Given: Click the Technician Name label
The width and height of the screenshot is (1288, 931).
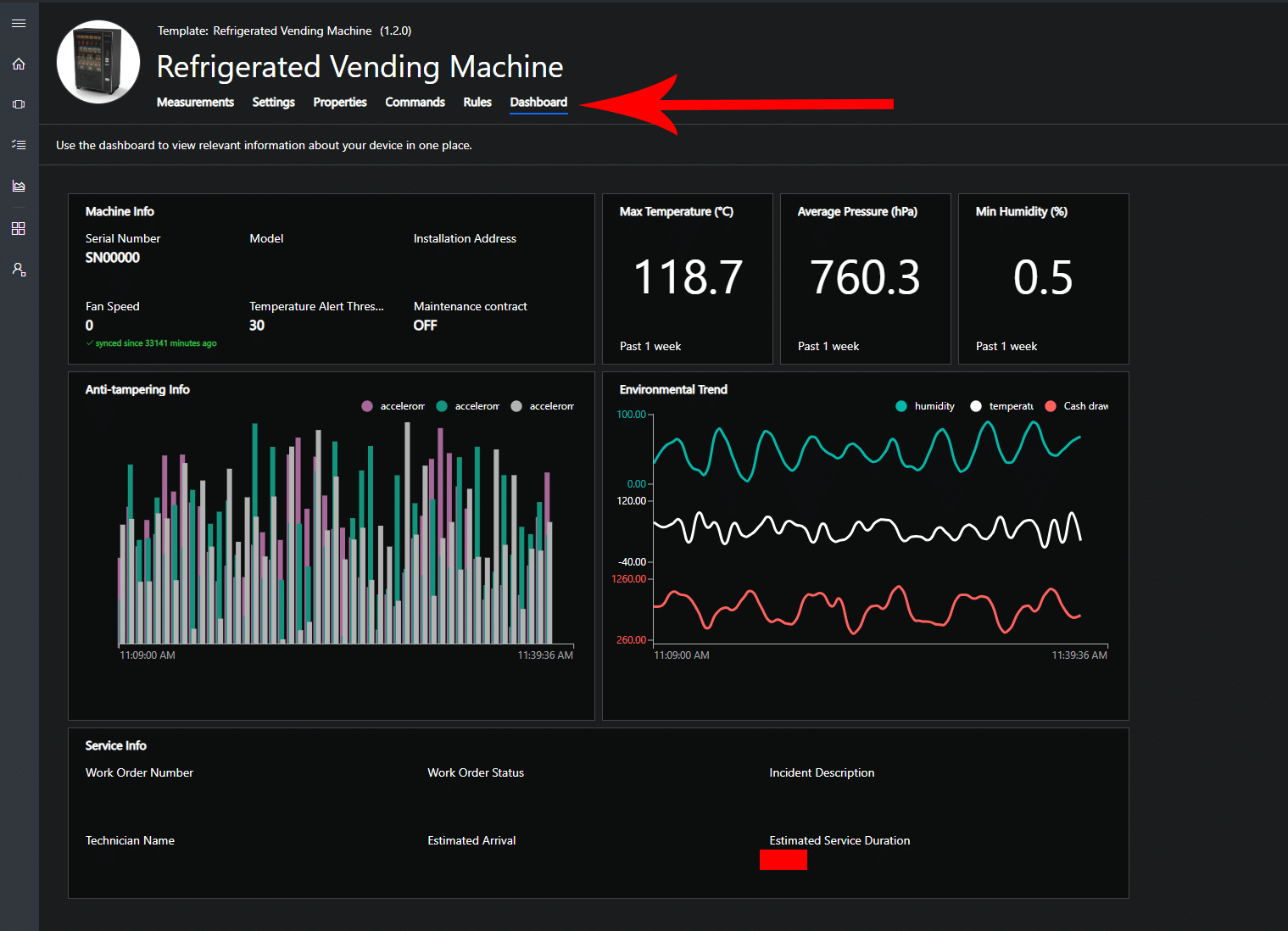Looking at the screenshot, I should tap(130, 840).
